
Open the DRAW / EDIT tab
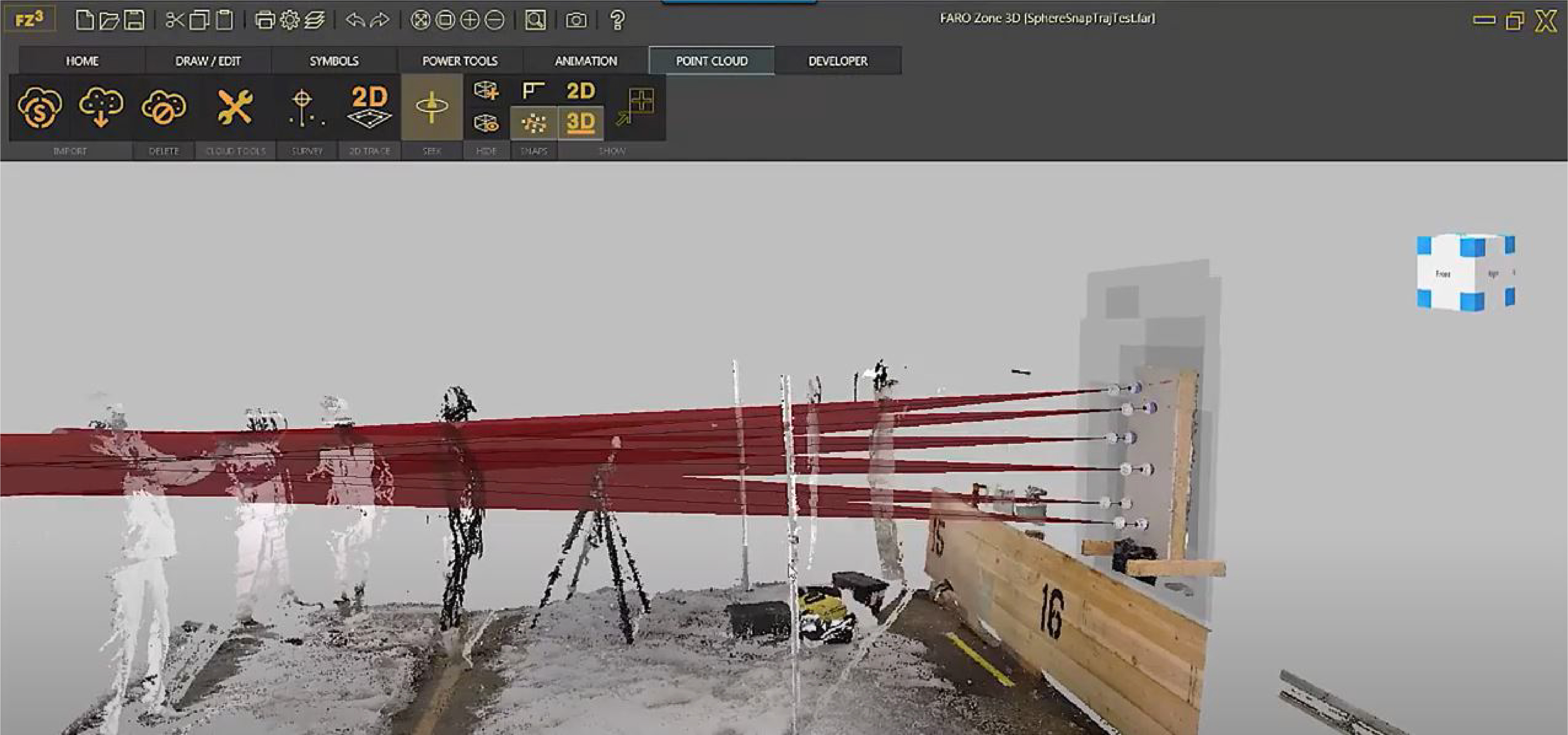point(208,61)
